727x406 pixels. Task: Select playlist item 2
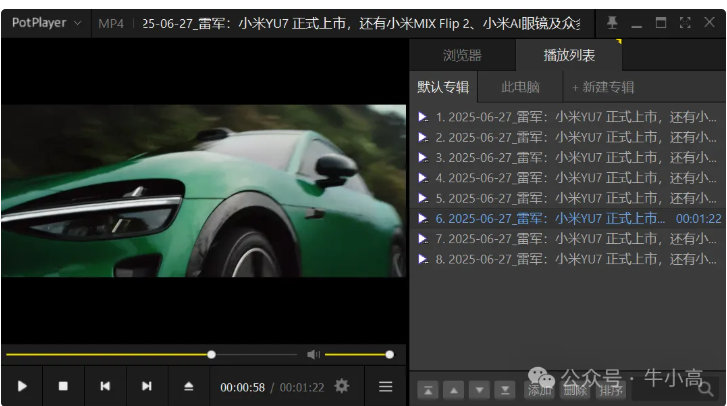click(567, 137)
